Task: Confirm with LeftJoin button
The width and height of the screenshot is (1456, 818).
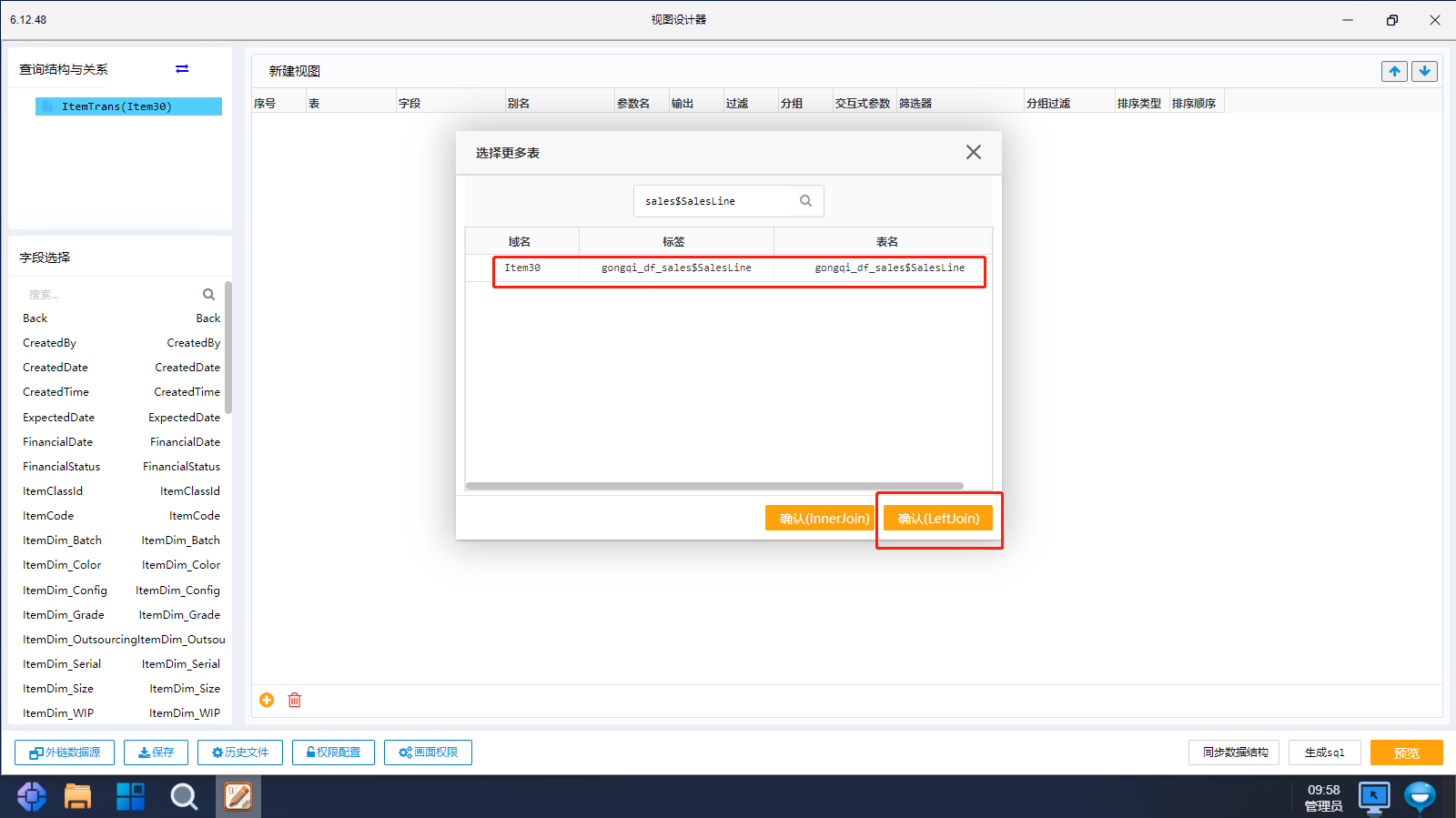Action: 938,518
